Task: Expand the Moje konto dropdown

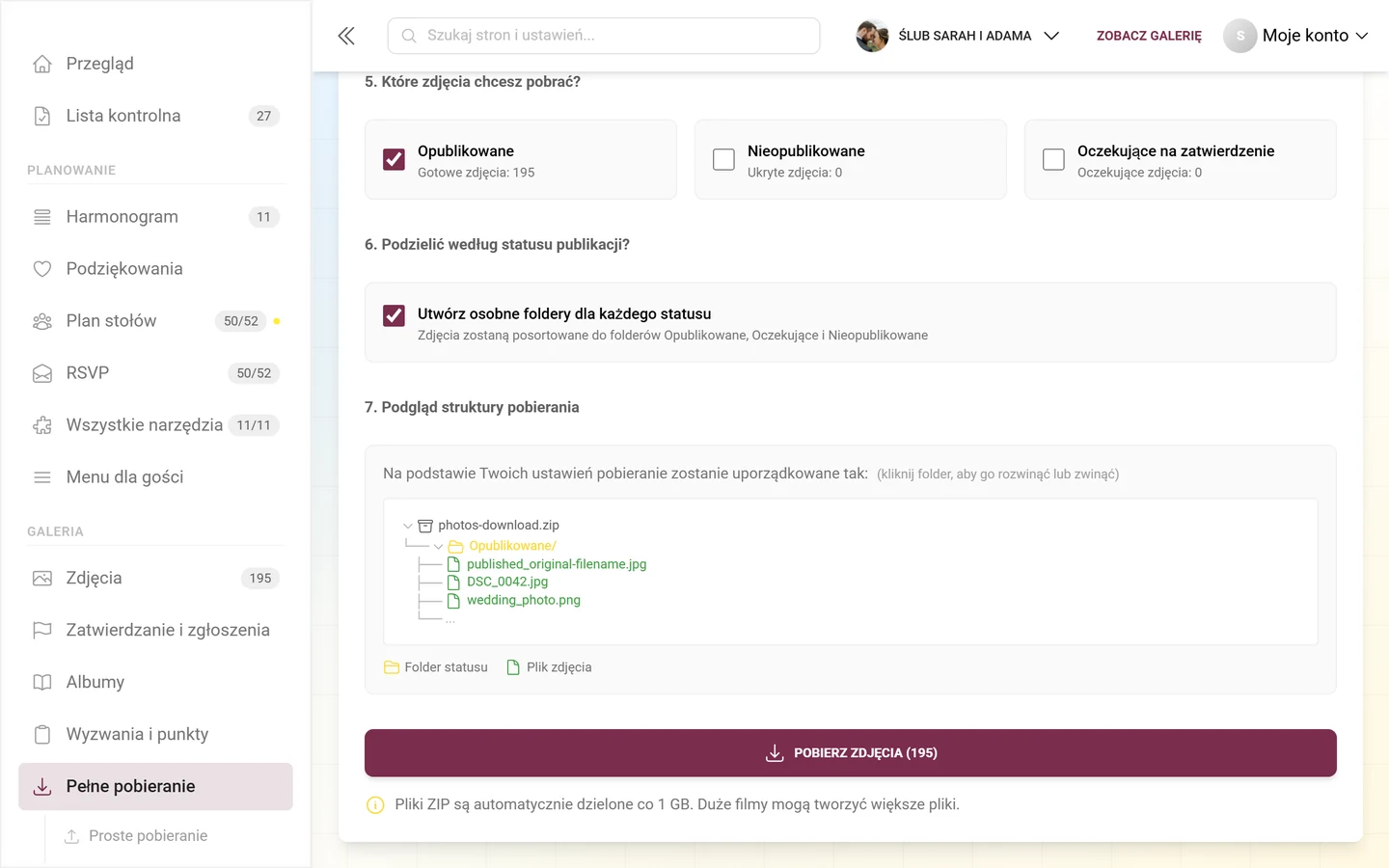Action: (x=1296, y=36)
